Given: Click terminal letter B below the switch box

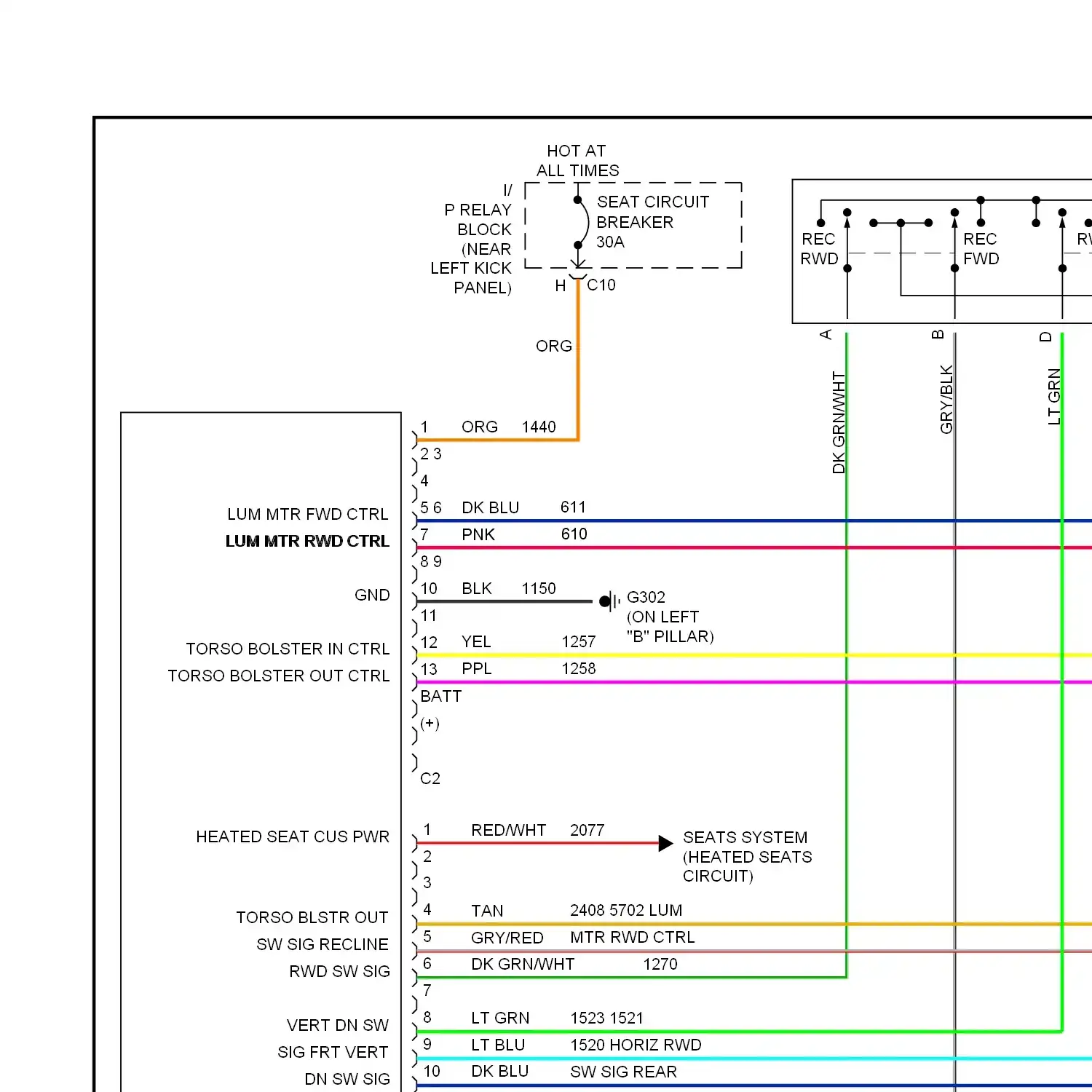Looking at the screenshot, I should click(x=938, y=335).
